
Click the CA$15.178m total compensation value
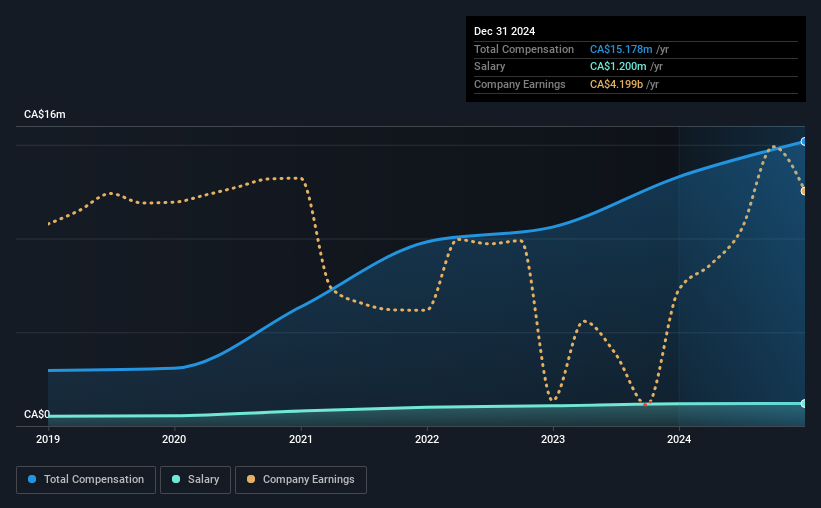click(621, 49)
